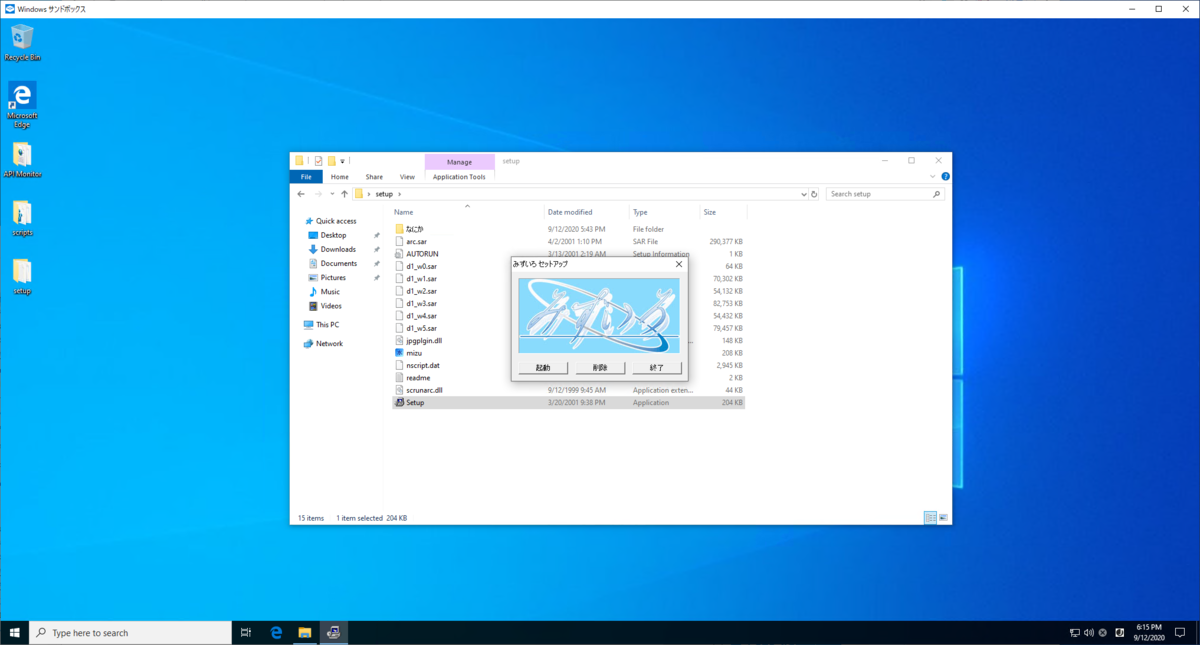This screenshot has height=645, width=1200.
Task: Click the Manage contextual tab header
Action: point(459,162)
